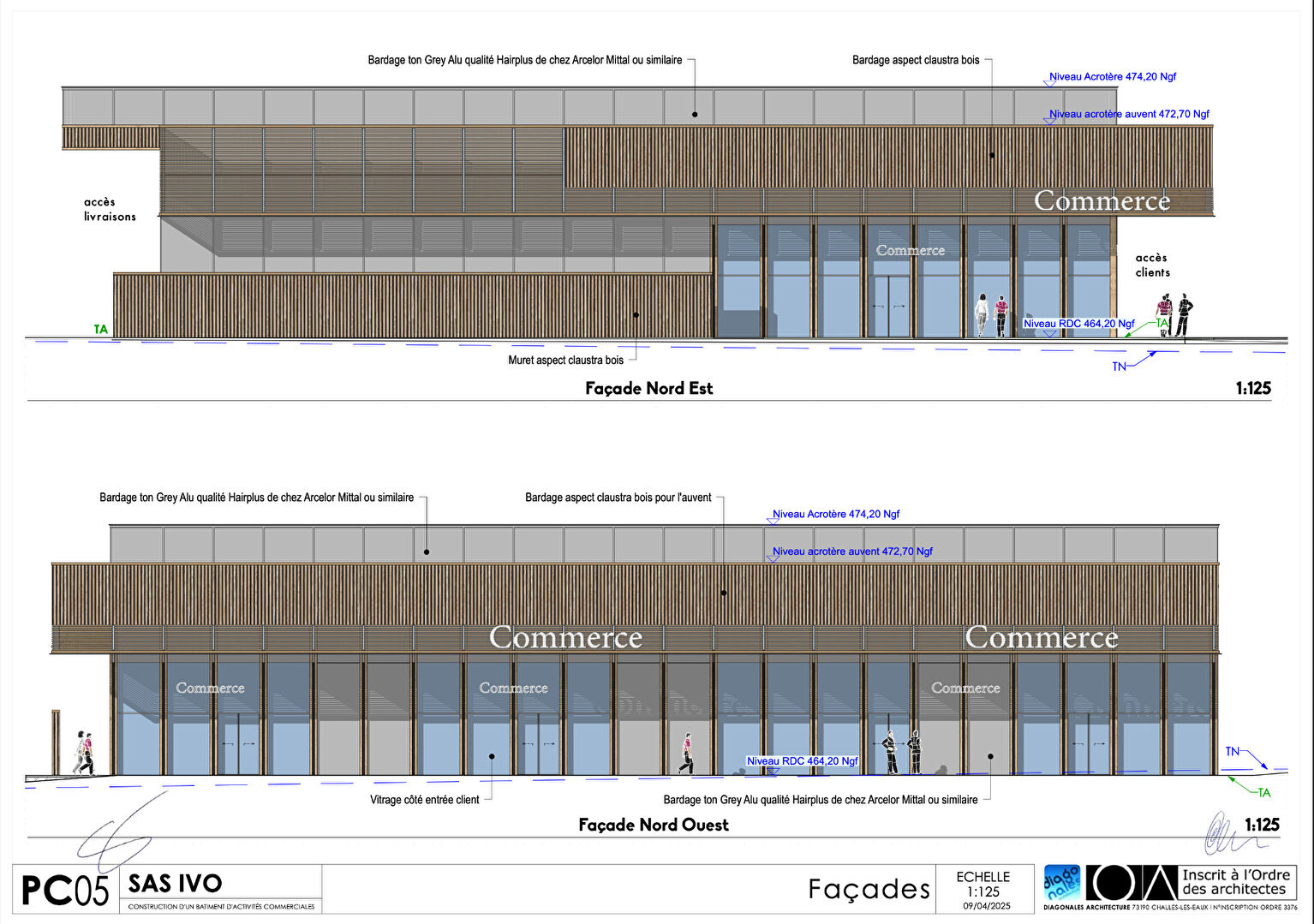Click the 'PC05' sheet number
This screenshot has width=1314, height=924.
click(x=65, y=891)
